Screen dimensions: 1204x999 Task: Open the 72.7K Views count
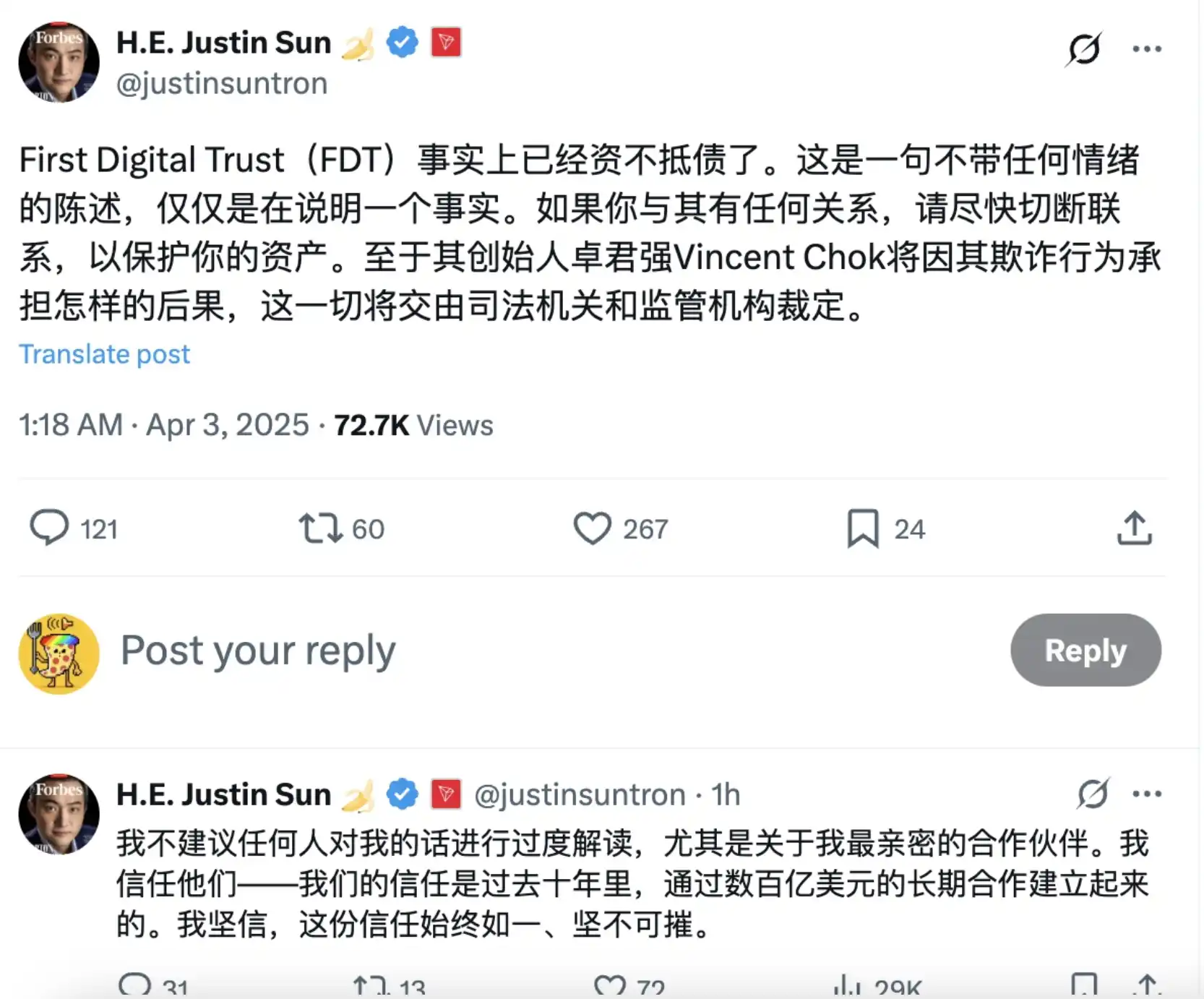click(x=413, y=425)
